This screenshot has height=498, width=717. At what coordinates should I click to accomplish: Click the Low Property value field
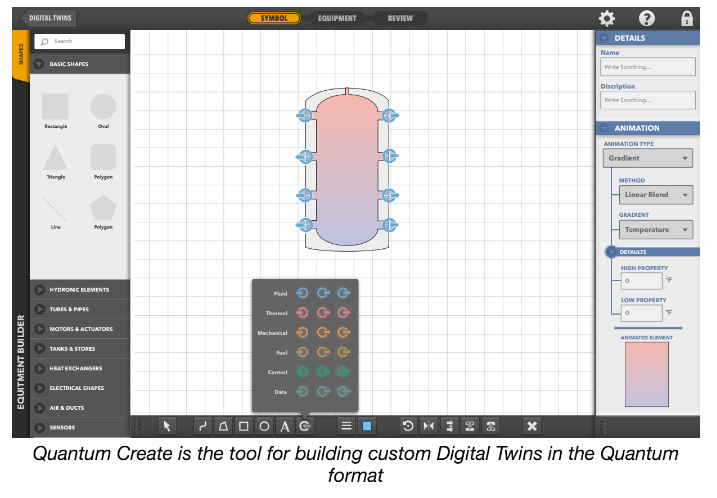click(642, 313)
